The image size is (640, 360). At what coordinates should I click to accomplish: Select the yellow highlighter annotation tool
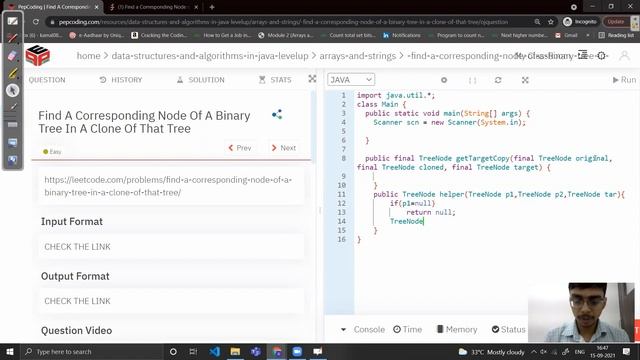(12, 73)
